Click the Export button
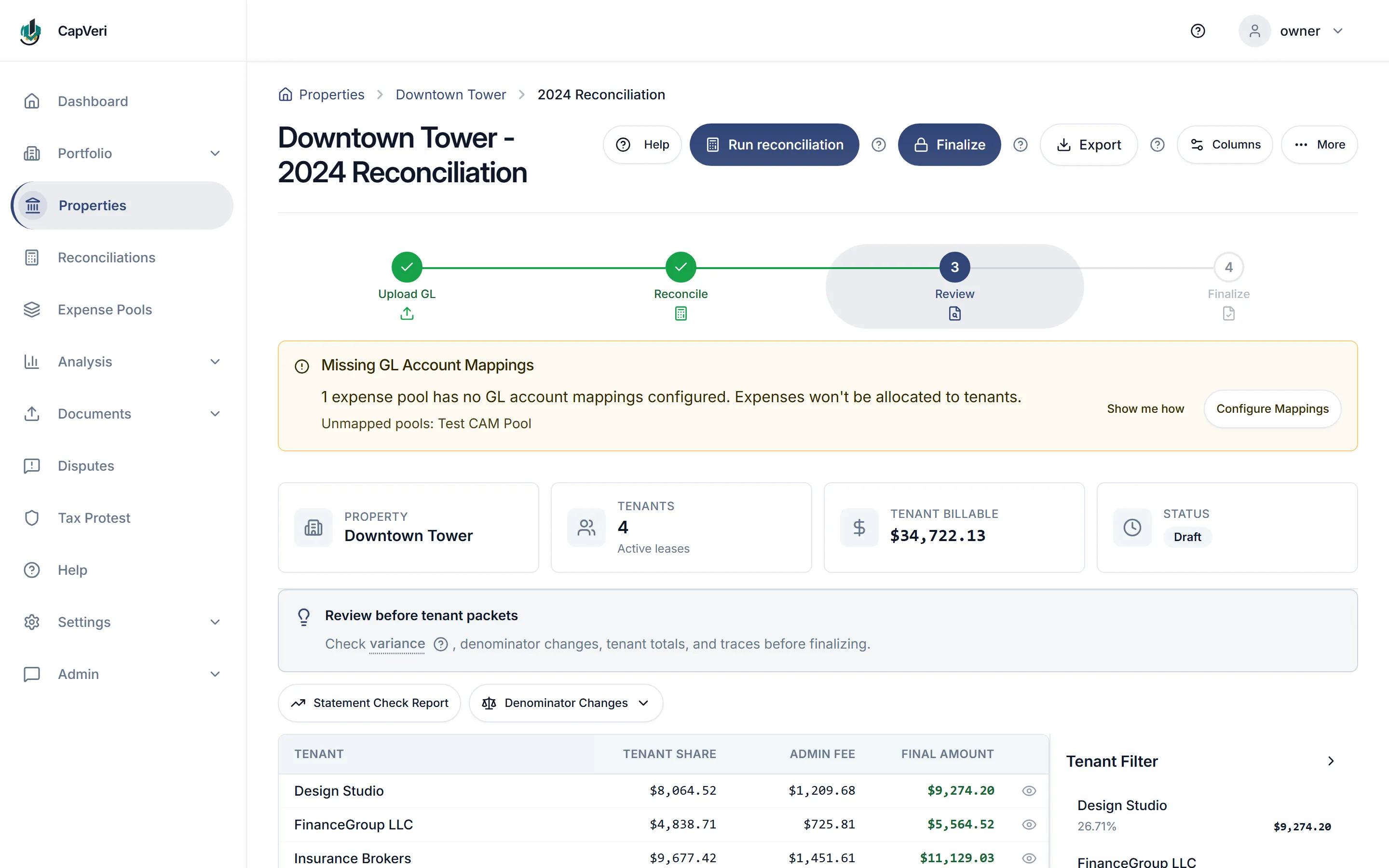The height and width of the screenshot is (868, 1389). tap(1088, 145)
